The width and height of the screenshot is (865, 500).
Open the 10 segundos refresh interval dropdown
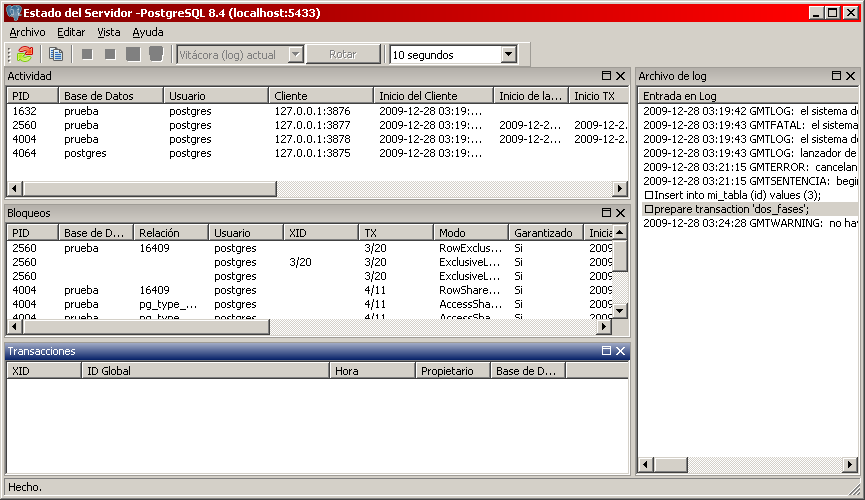(x=509, y=55)
